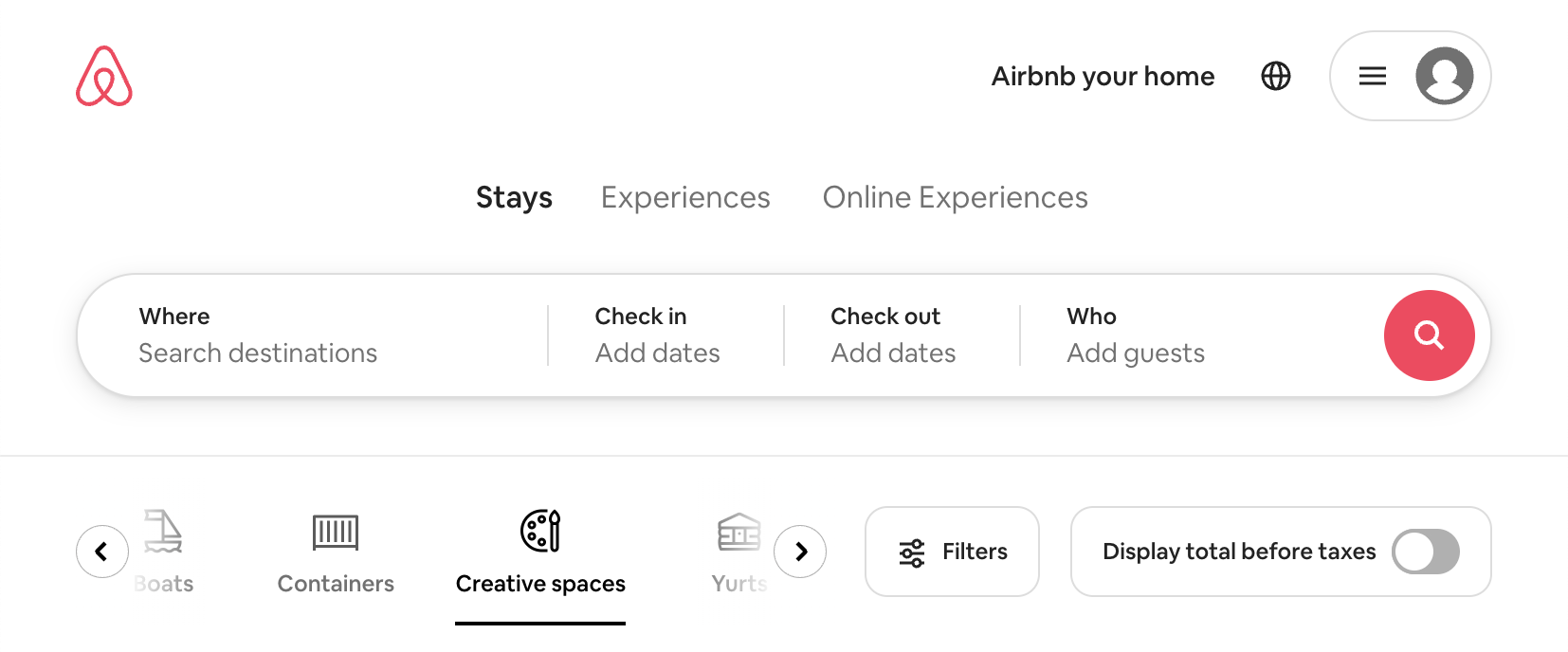The height and width of the screenshot is (652, 1568).
Task: Click the user profile avatar
Action: click(1444, 76)
